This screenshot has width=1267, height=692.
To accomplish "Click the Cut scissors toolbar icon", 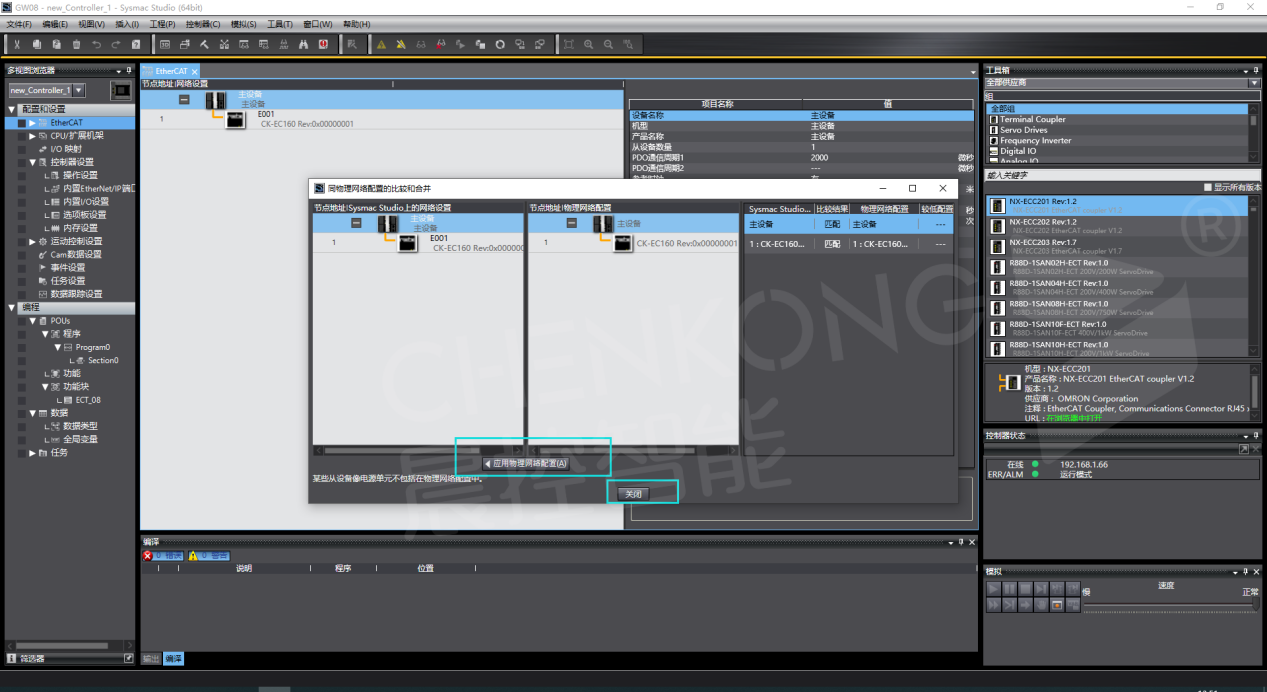I will click(17, 44).
